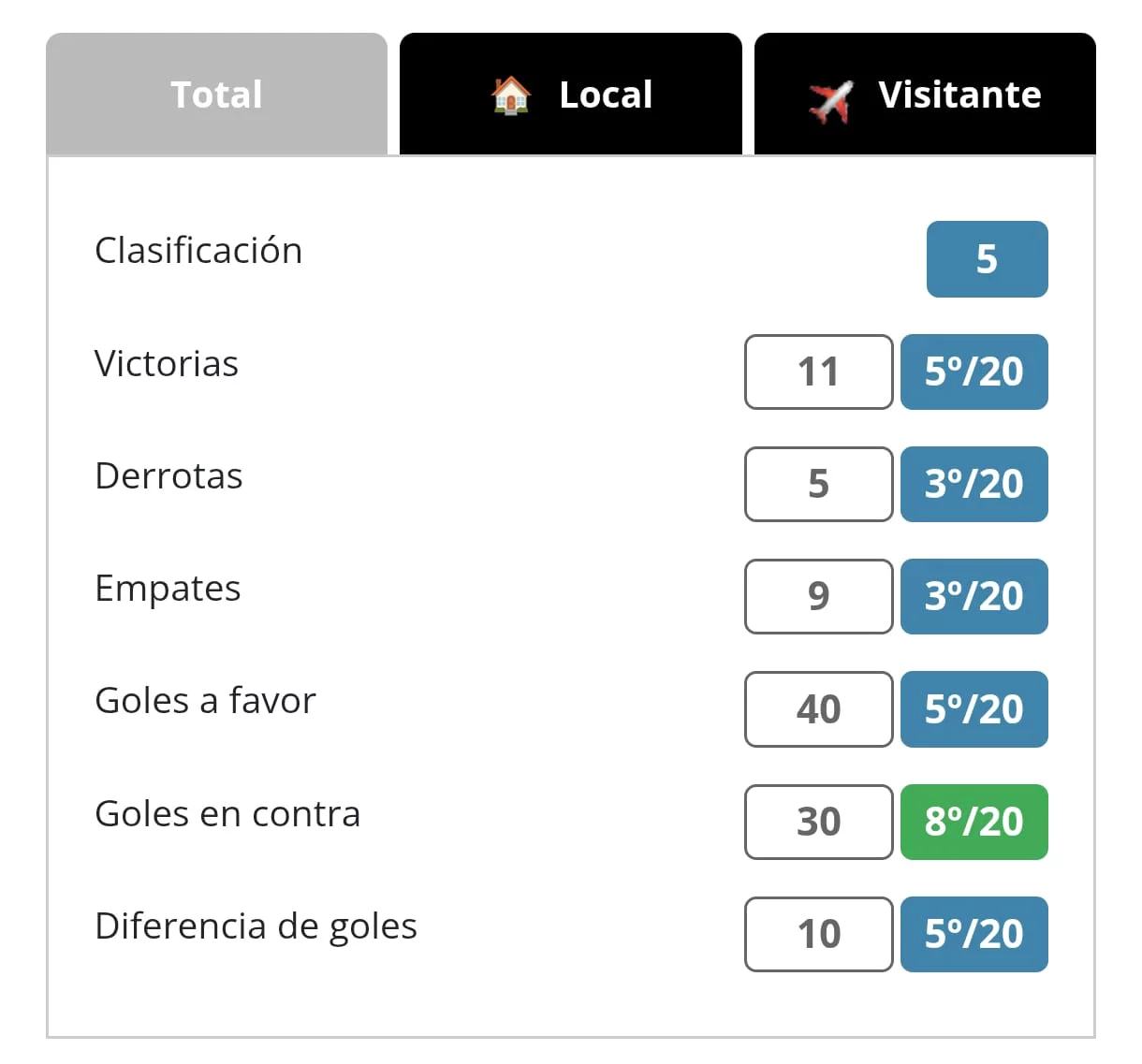Screen dimensions: 1142x1064
Task: Click the Goles a favor value 40
Action: [x=818, y=709]
